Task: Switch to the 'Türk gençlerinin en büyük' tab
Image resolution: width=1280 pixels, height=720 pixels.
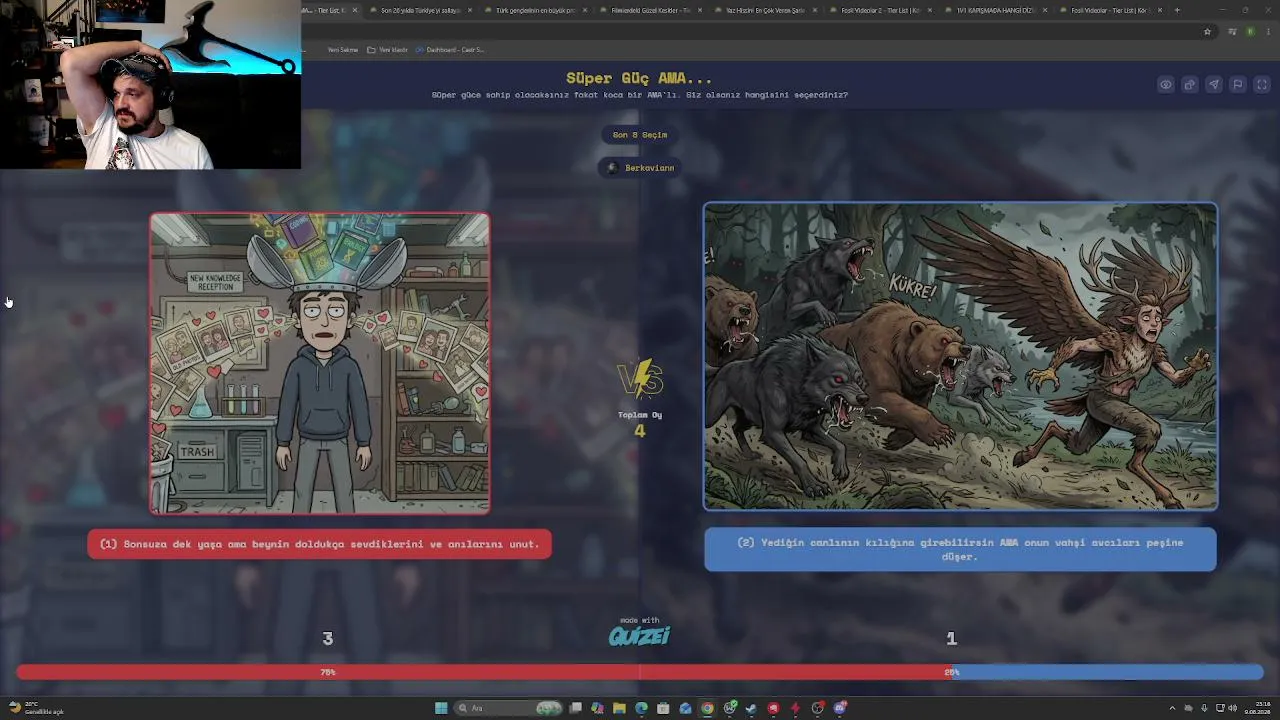Action: point(535,10)
